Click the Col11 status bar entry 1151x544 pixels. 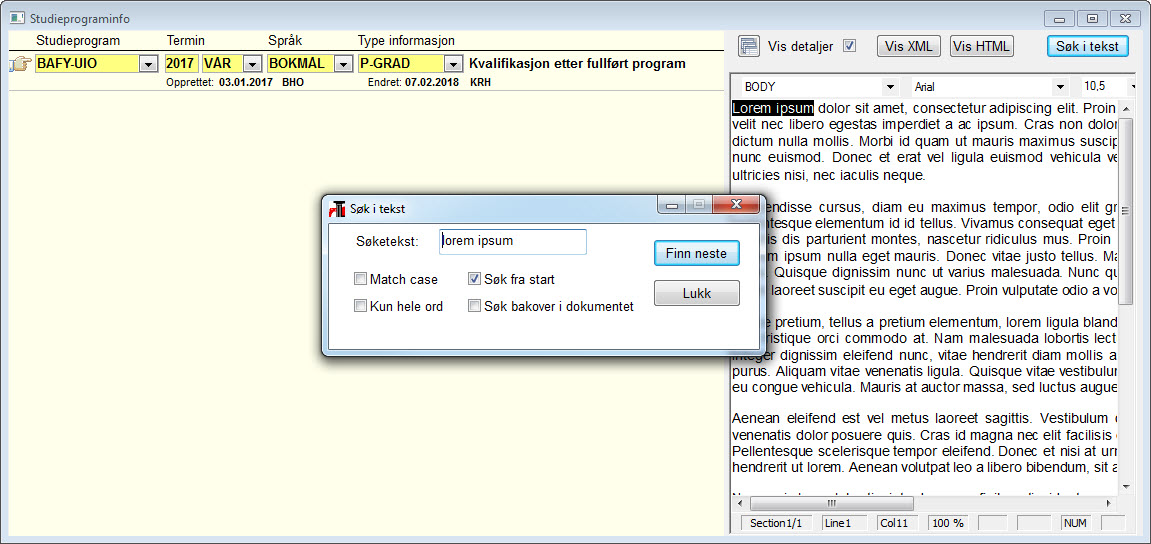pyautogui.click(x=896, y=523)
